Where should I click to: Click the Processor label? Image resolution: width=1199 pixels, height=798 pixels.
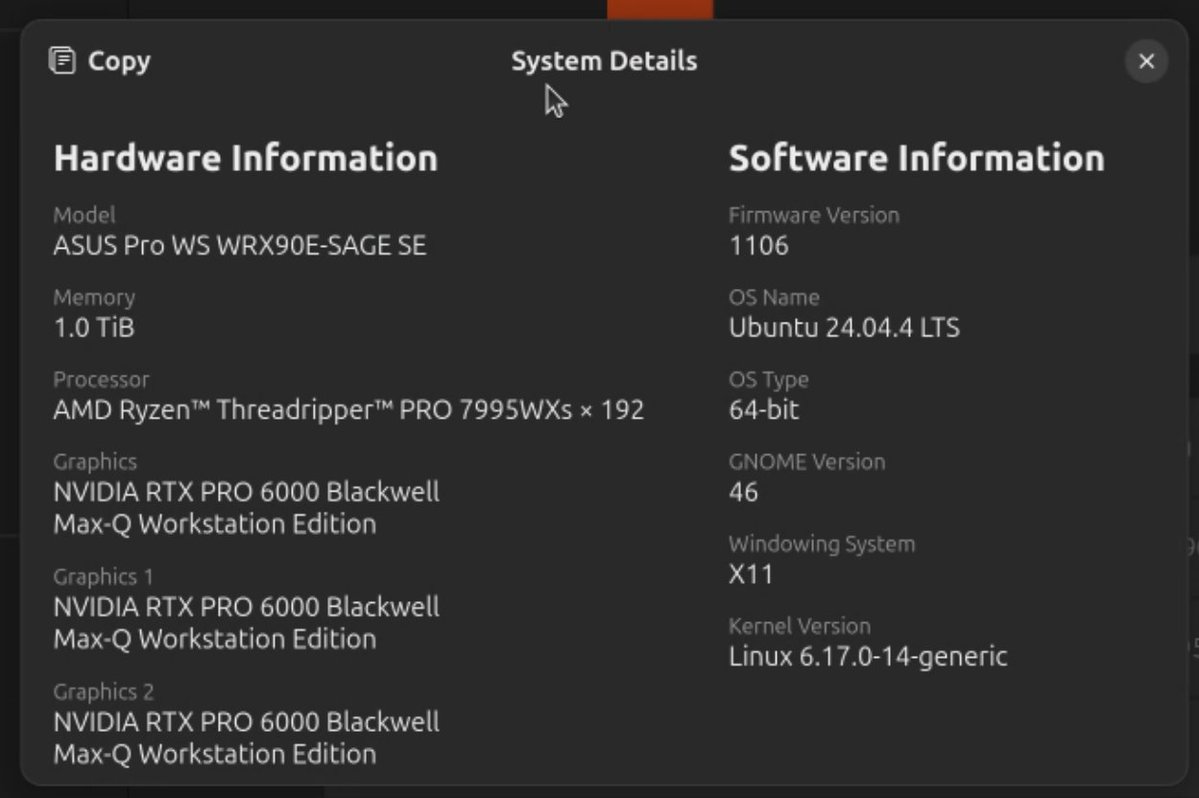(x=101, y=379)
